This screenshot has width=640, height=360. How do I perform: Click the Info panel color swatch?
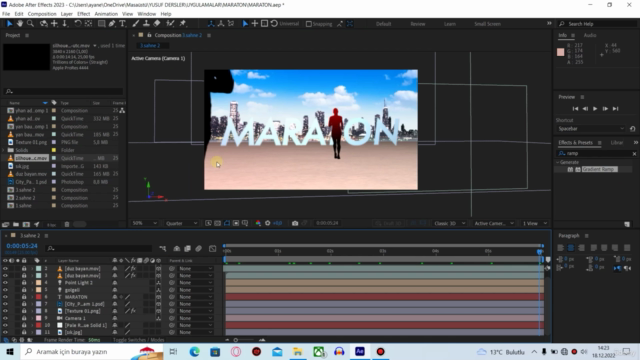coord(560,52)
